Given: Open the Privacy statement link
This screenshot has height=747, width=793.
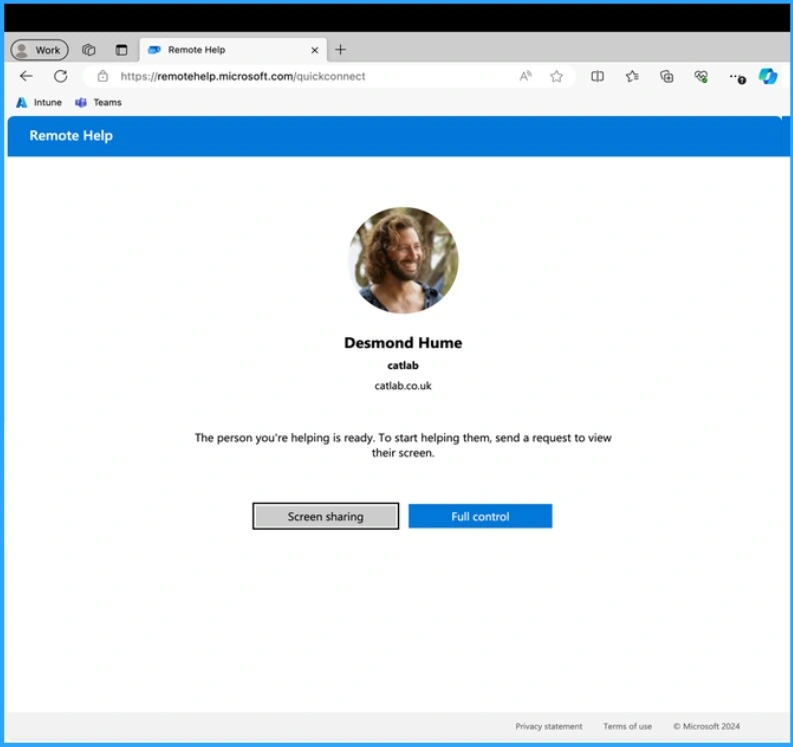Looking at the screenshot, I should coord(549,726).
